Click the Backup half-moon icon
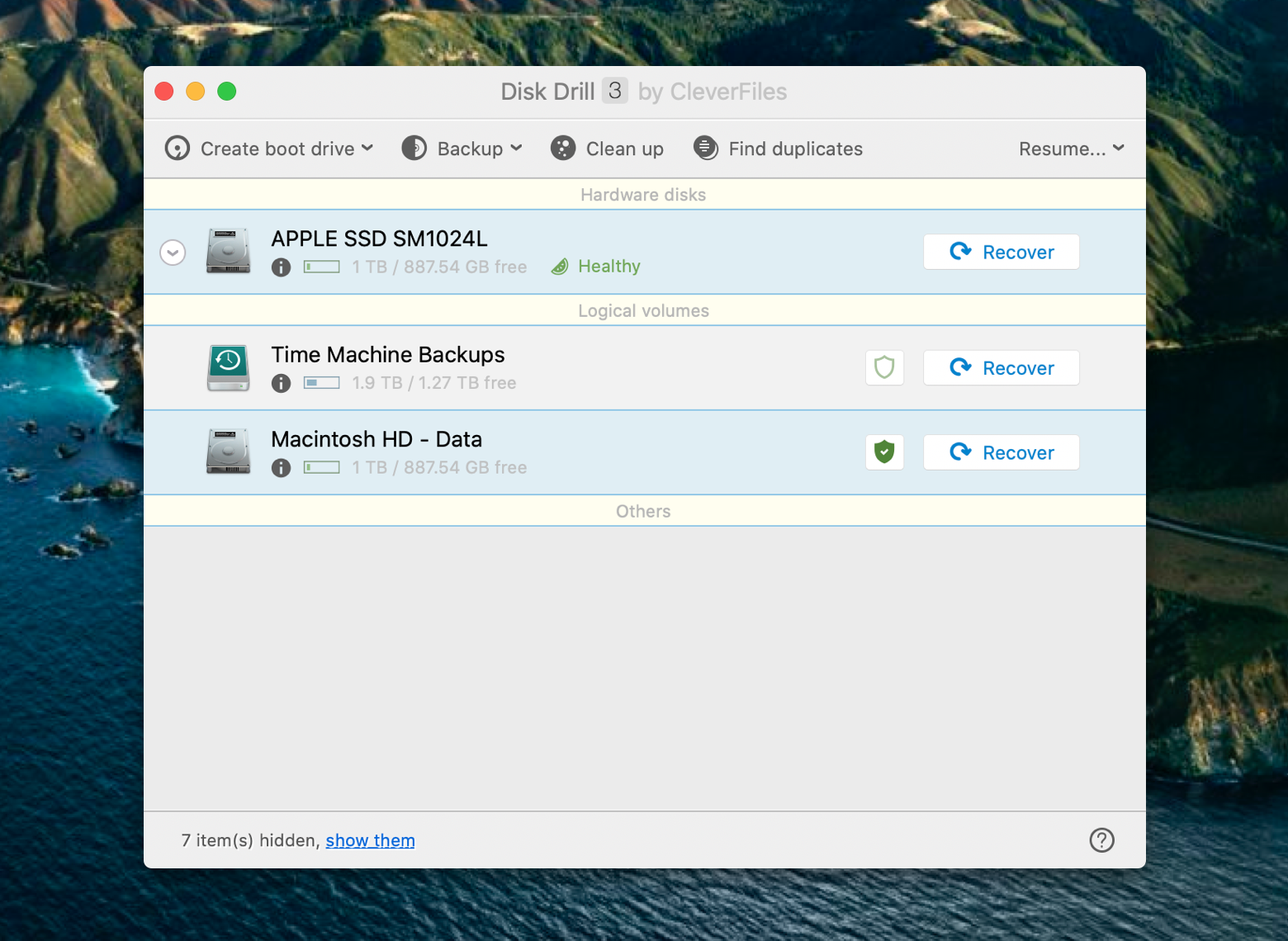Screen dimensions: 1288x941 [414, 149]
